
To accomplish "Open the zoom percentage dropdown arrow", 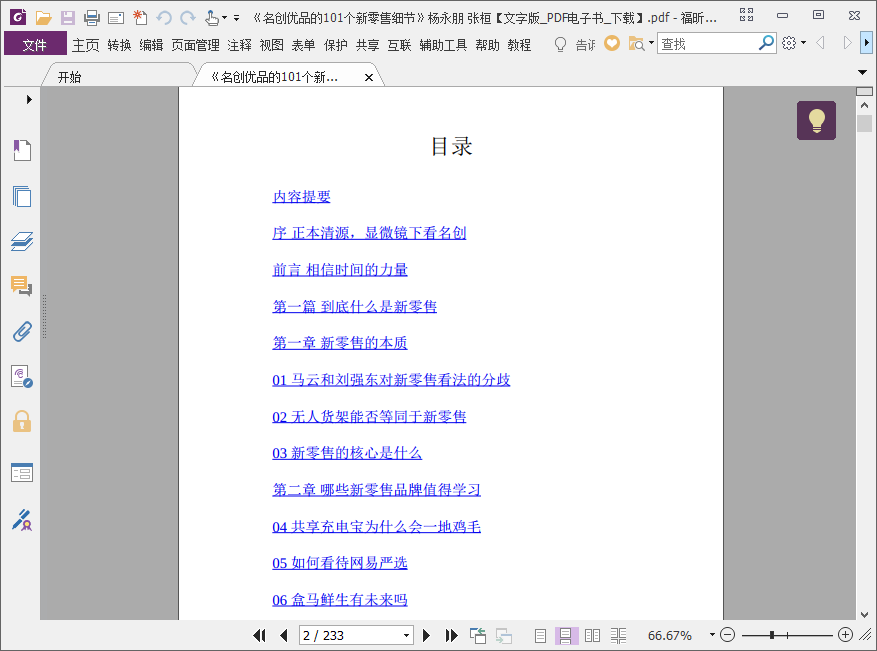I will (712, 635).
